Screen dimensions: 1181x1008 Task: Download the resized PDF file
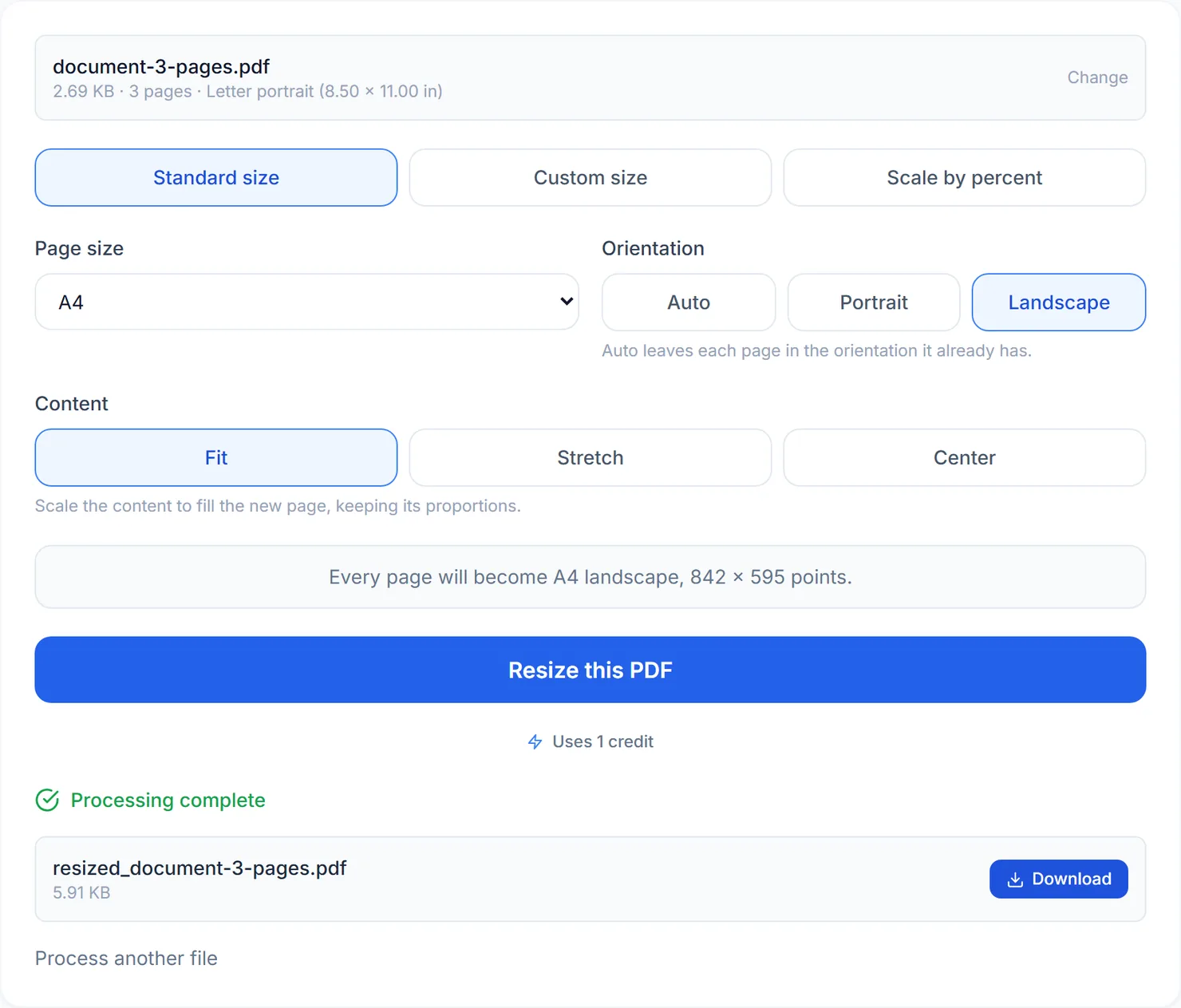tap(1059, 879)
